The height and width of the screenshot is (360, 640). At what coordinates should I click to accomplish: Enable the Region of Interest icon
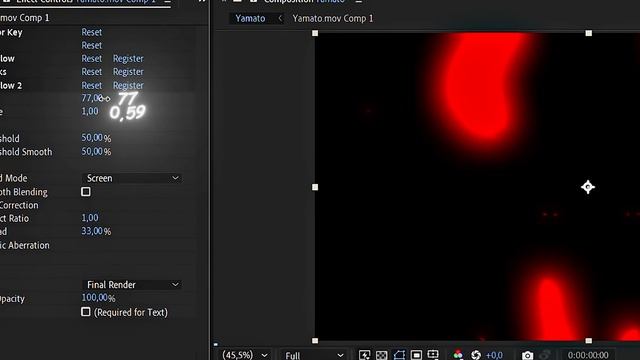tap(416, 355)
